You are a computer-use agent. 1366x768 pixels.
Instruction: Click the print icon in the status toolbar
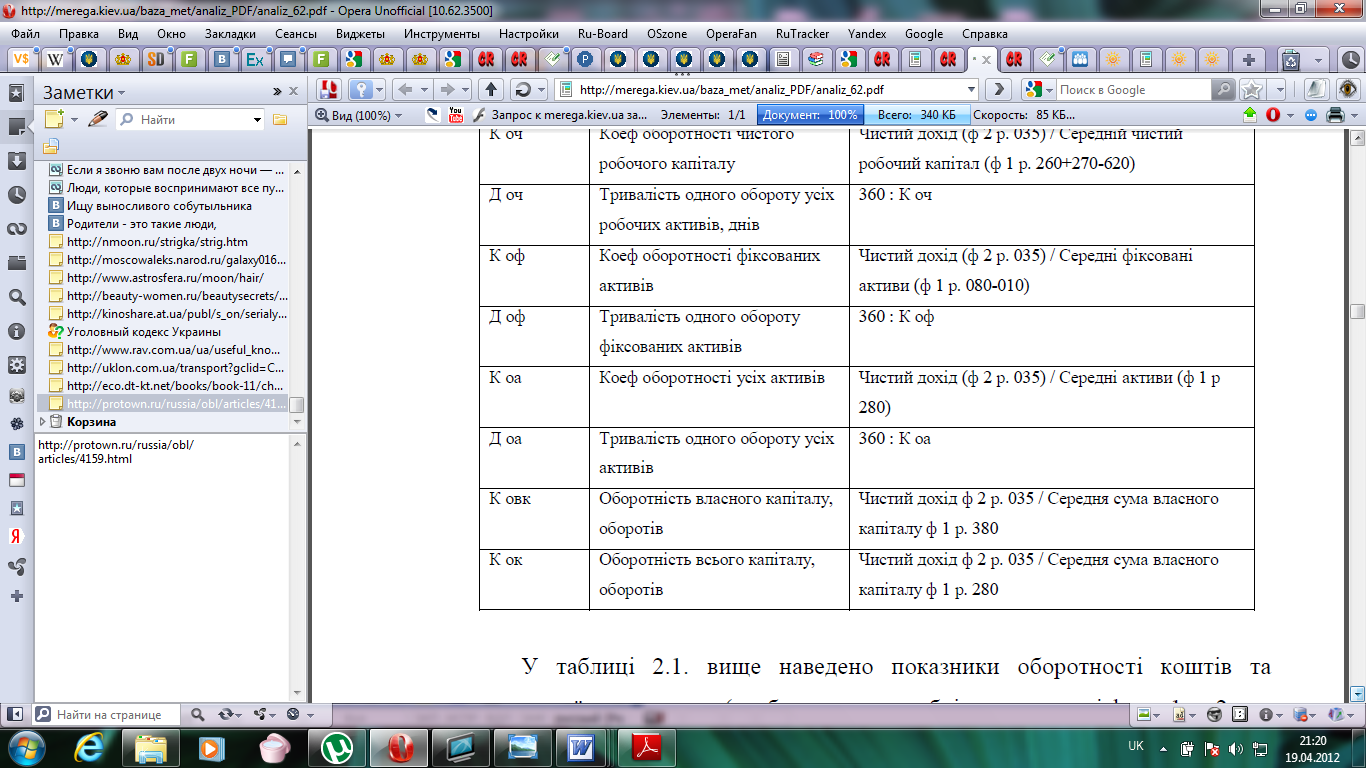point(1335,115)
